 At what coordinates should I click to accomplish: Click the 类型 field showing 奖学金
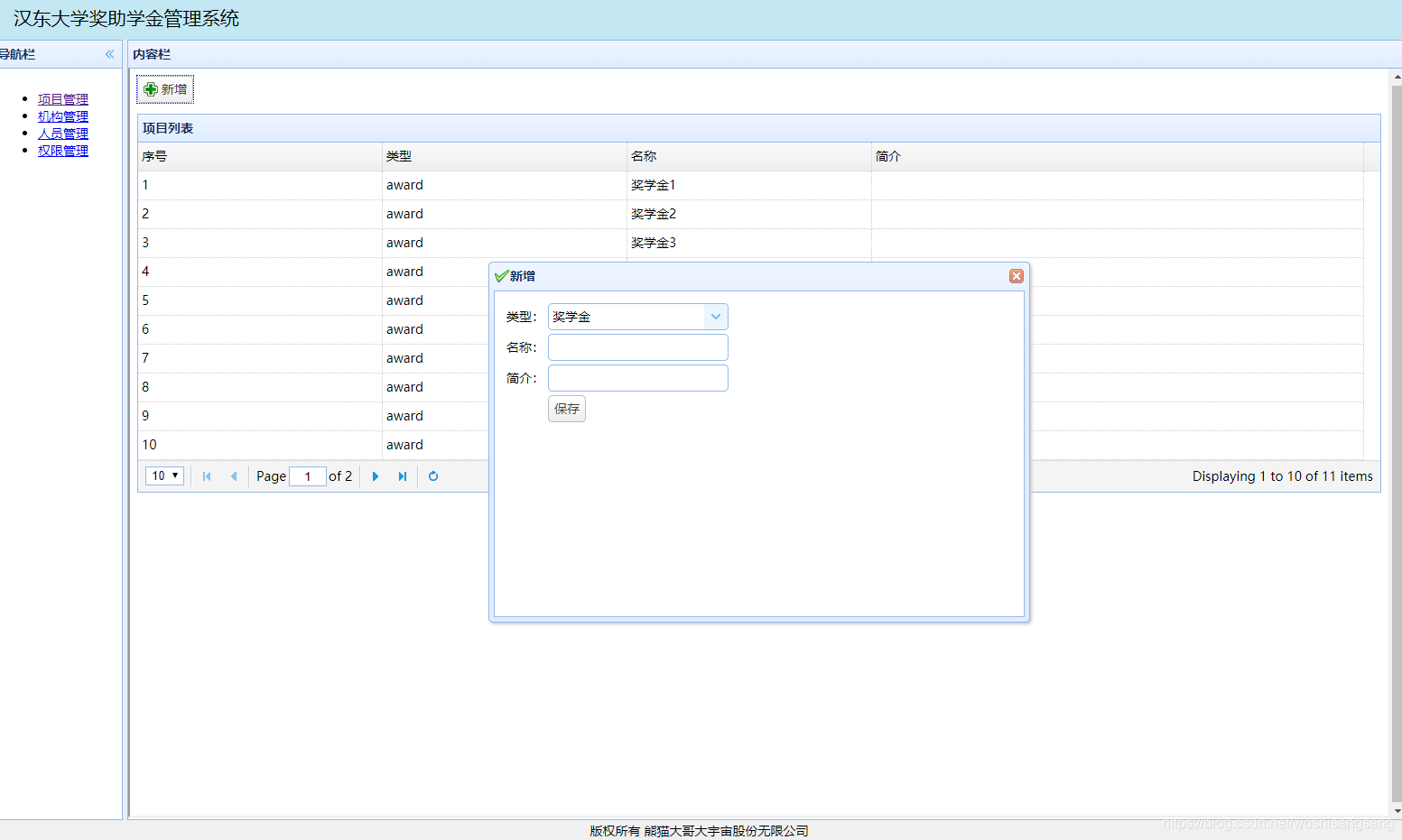tap(627, 317)
